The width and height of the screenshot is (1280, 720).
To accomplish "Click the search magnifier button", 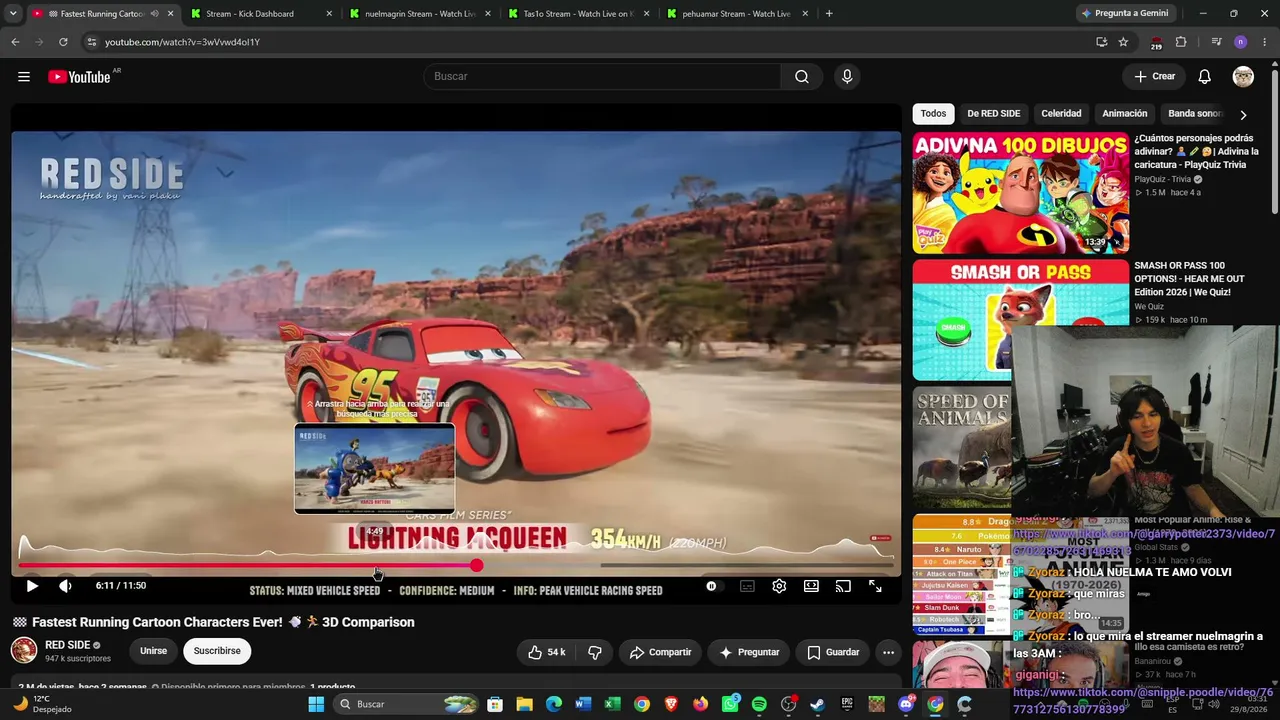I will 802,77.
